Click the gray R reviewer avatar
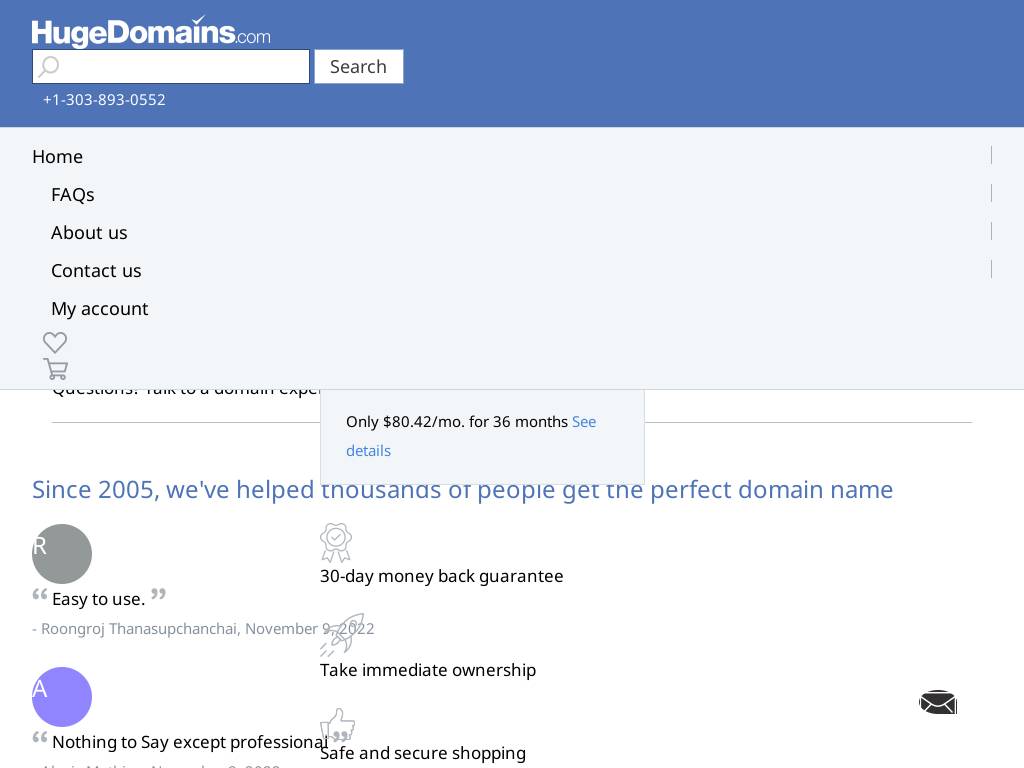The height and width of the screenshot is (768, 1024). tap(62, 554)
